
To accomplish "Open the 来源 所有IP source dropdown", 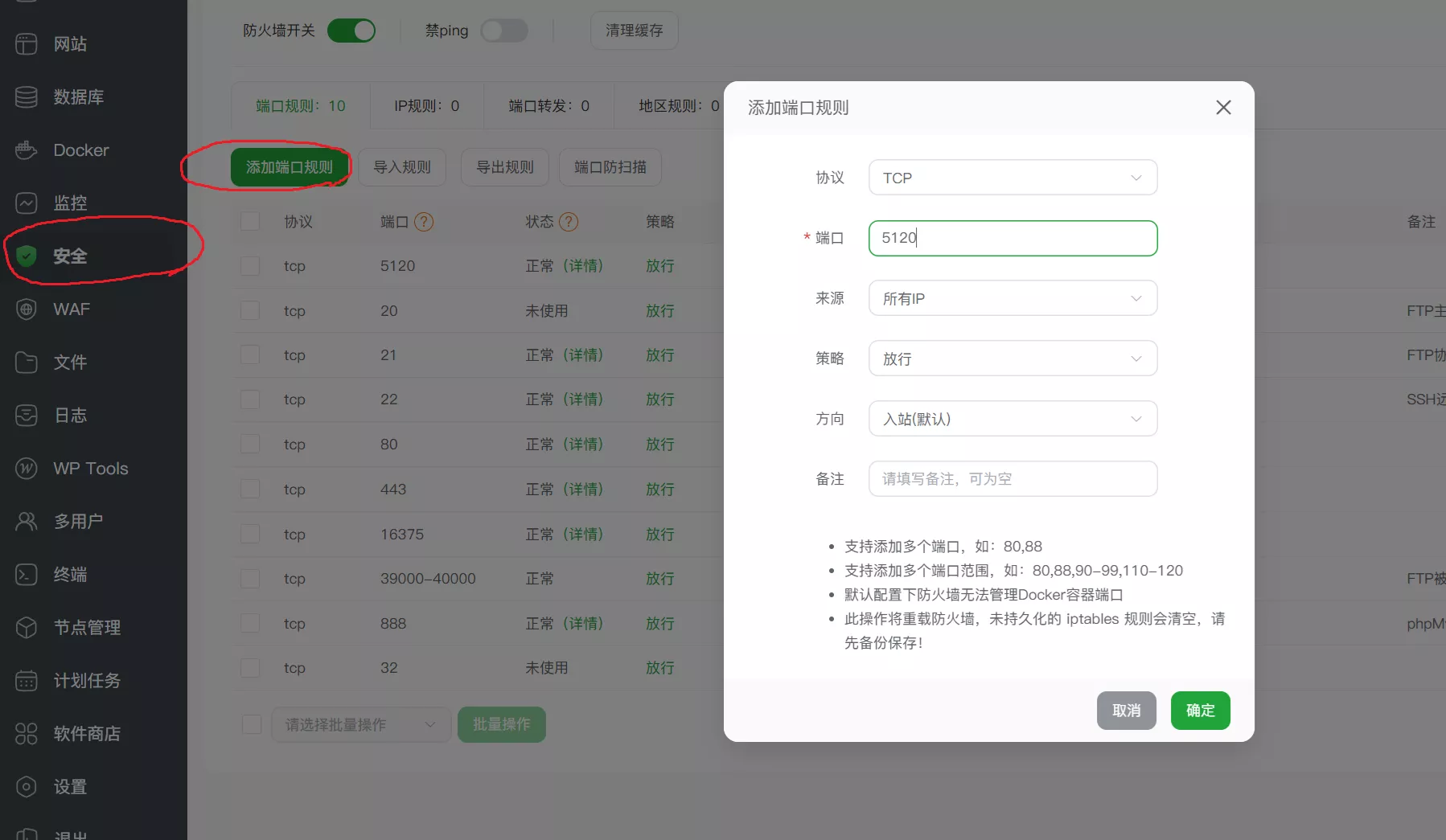I will (1013, 298).
